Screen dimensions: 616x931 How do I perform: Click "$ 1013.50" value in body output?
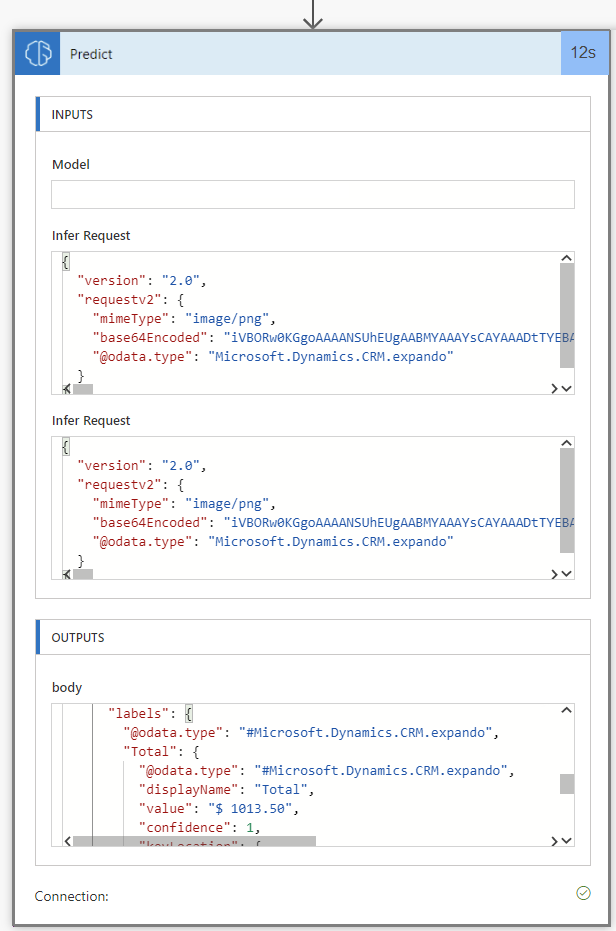[x=250, y=809]
